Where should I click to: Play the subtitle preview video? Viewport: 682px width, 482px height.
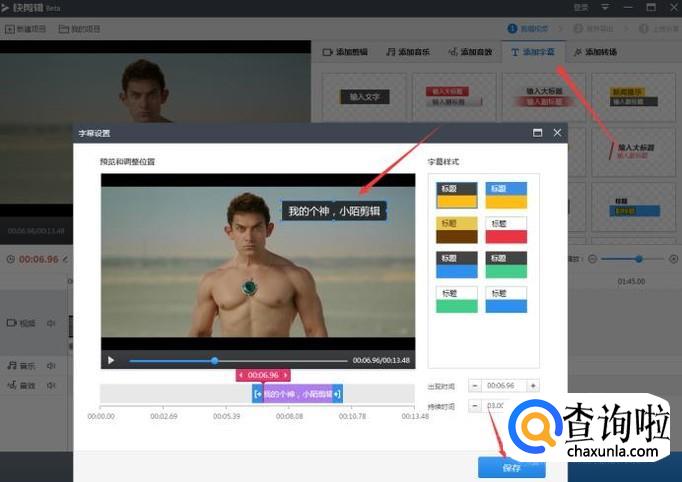click(x=111, y=360)
